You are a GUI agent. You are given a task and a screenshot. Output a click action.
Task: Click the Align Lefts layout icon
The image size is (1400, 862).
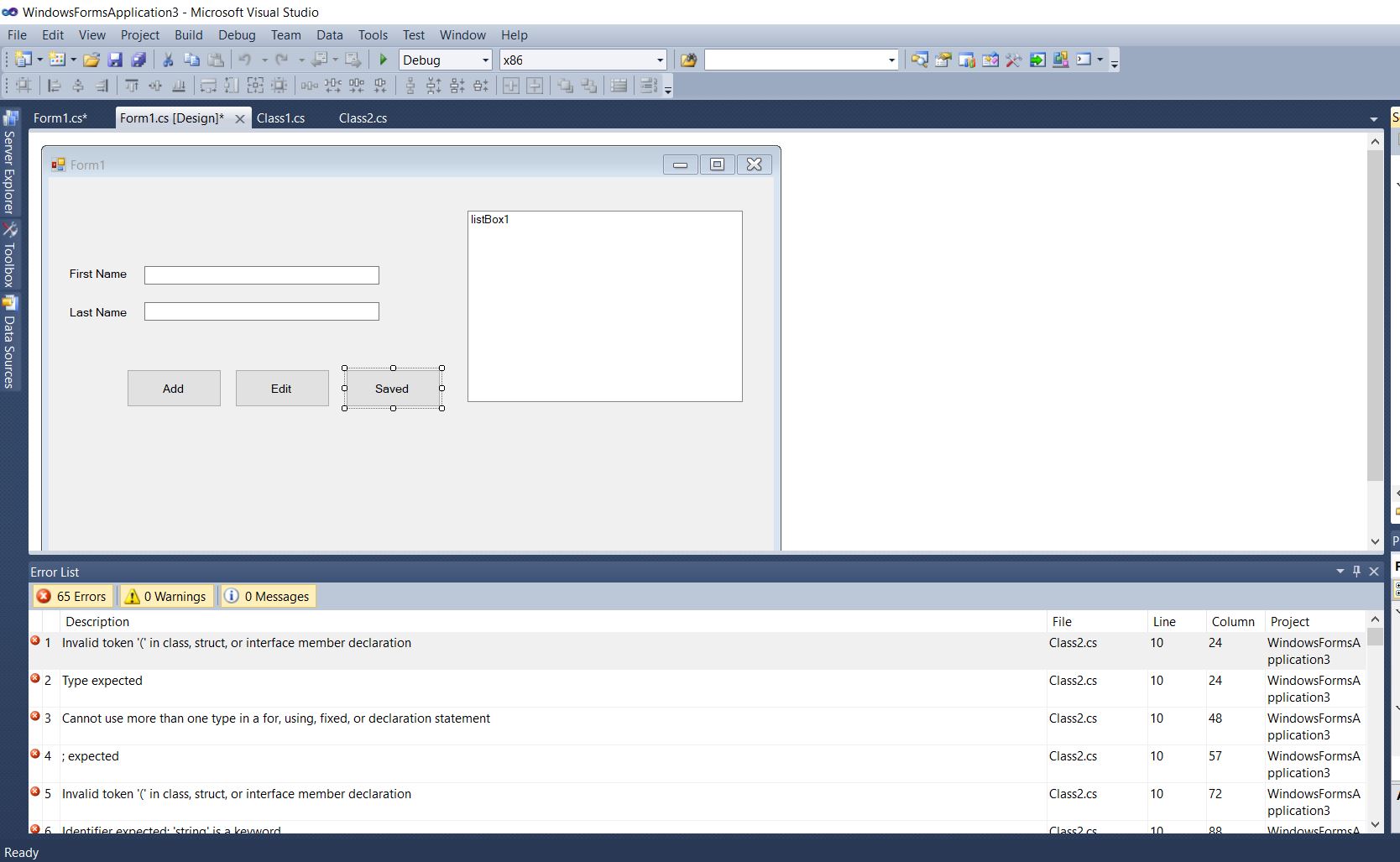tap(55, 86)
